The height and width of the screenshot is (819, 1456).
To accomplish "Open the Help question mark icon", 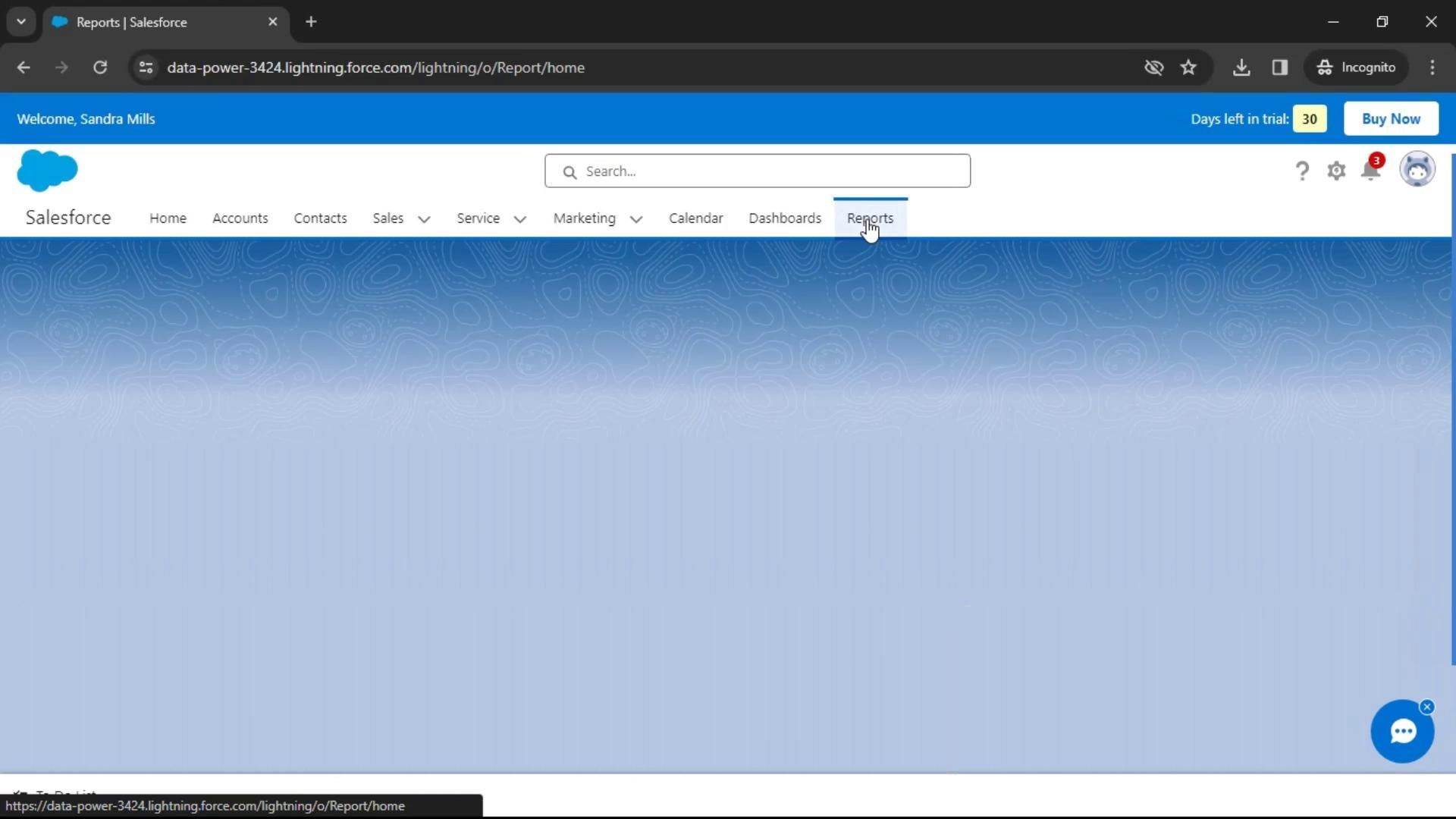I will coord(1302,171).
